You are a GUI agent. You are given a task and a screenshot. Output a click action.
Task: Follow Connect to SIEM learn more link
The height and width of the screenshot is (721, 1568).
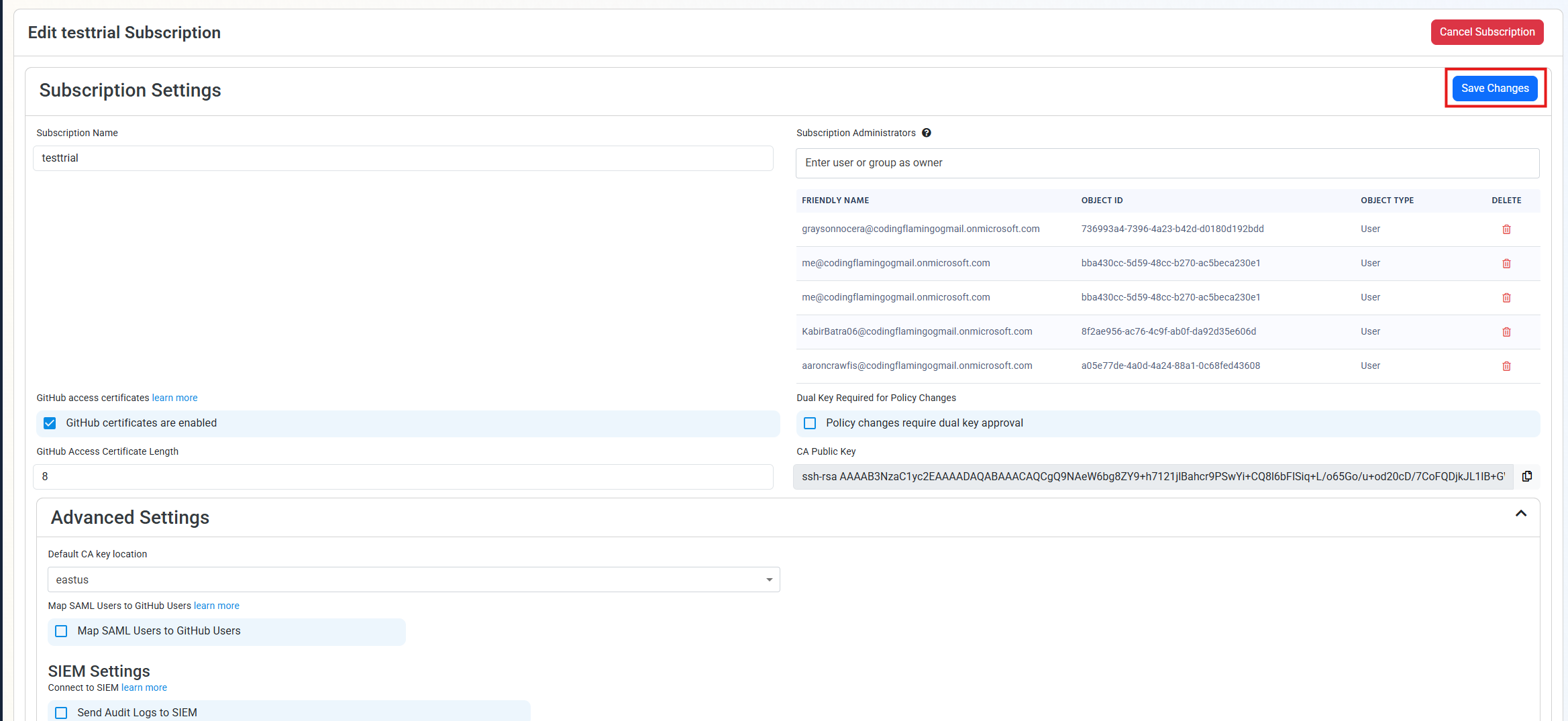click(144, 687)
